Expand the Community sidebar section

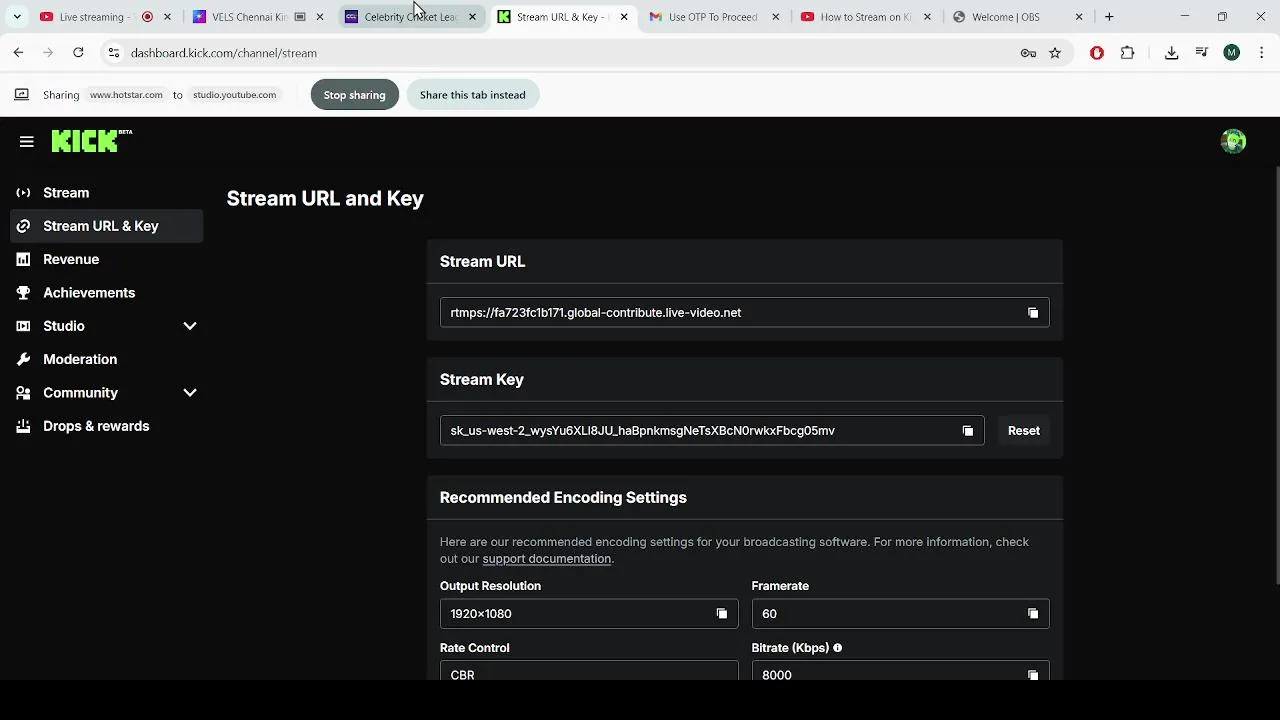(189, 393)
